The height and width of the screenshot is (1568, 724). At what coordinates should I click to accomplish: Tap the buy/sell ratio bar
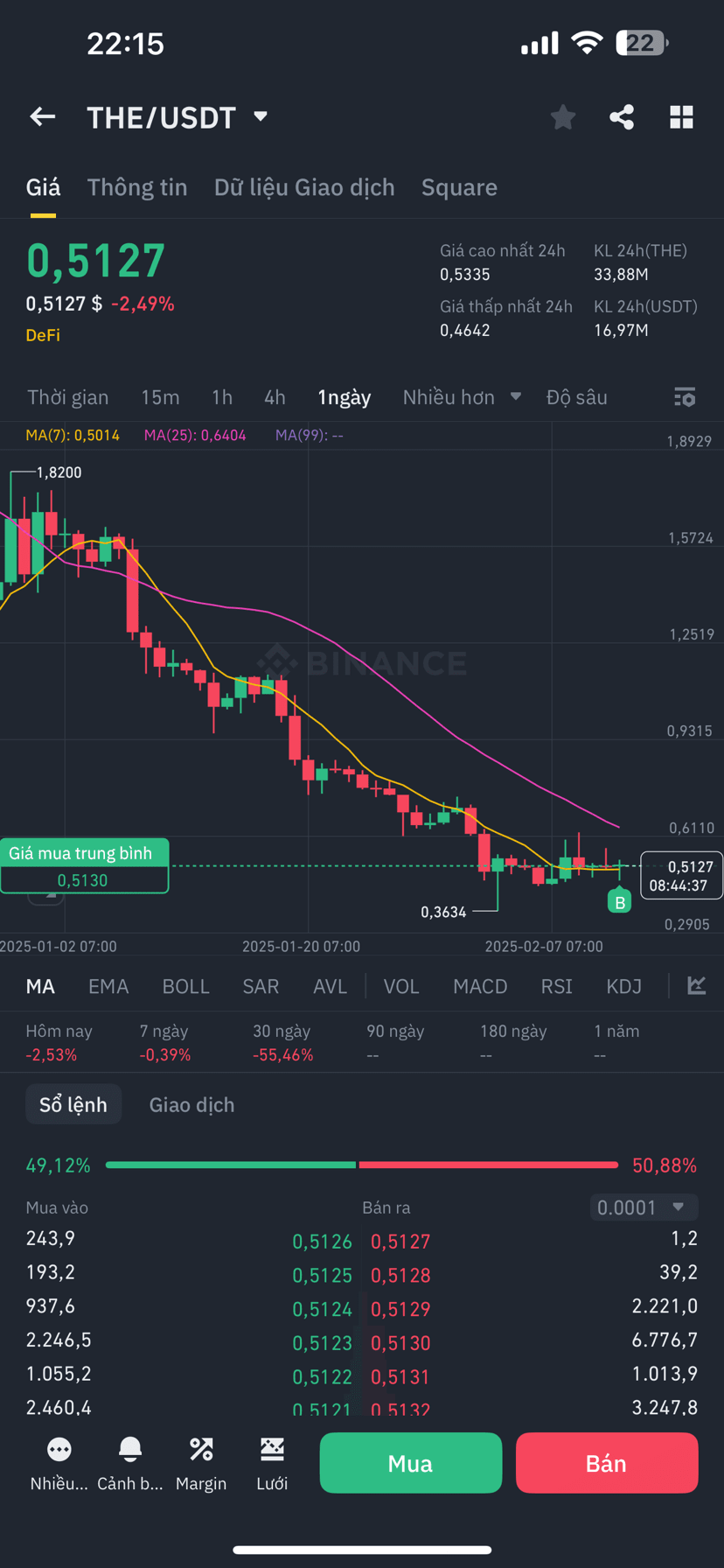tap(362, 1165)
